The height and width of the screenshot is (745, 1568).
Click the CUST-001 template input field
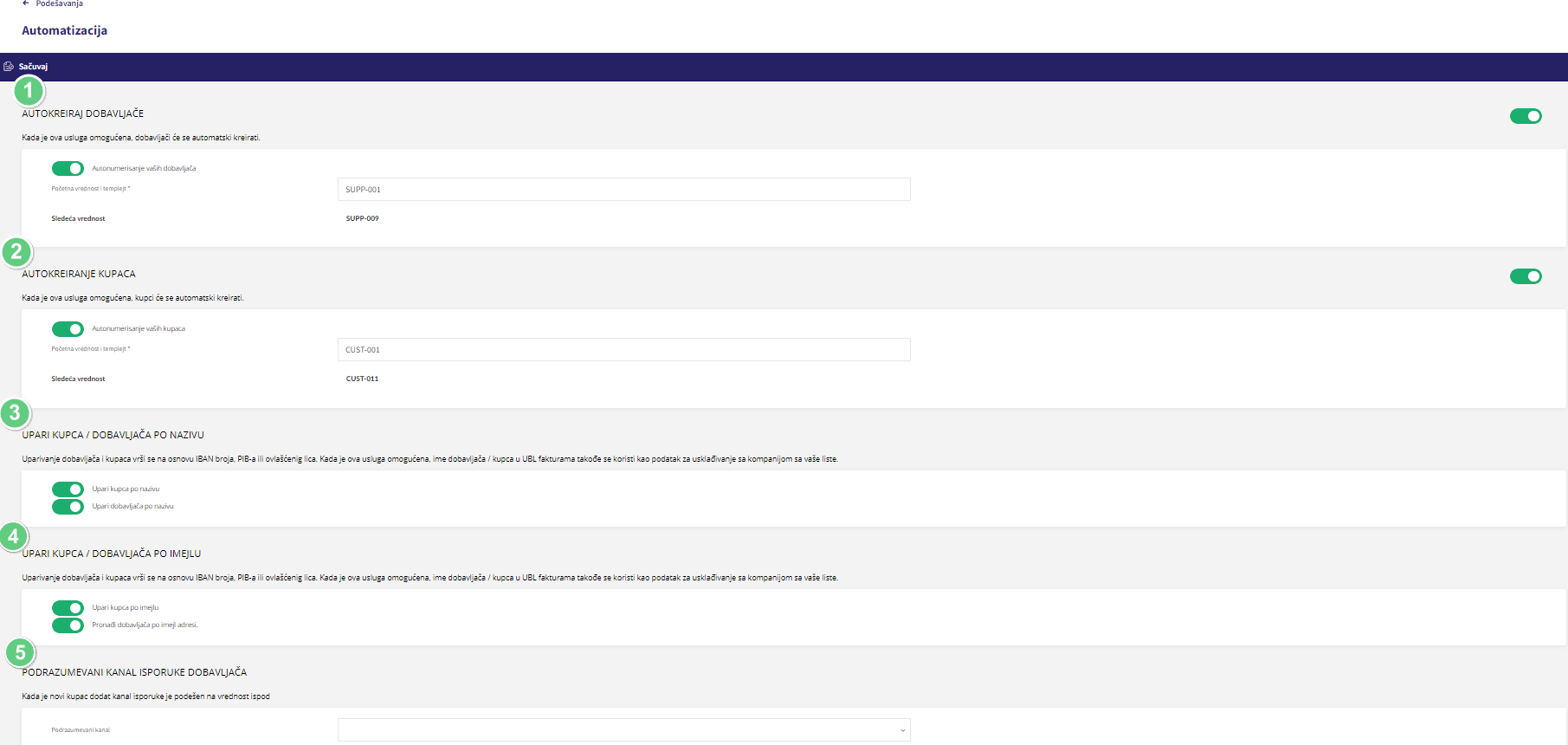[x=623, y=350]
